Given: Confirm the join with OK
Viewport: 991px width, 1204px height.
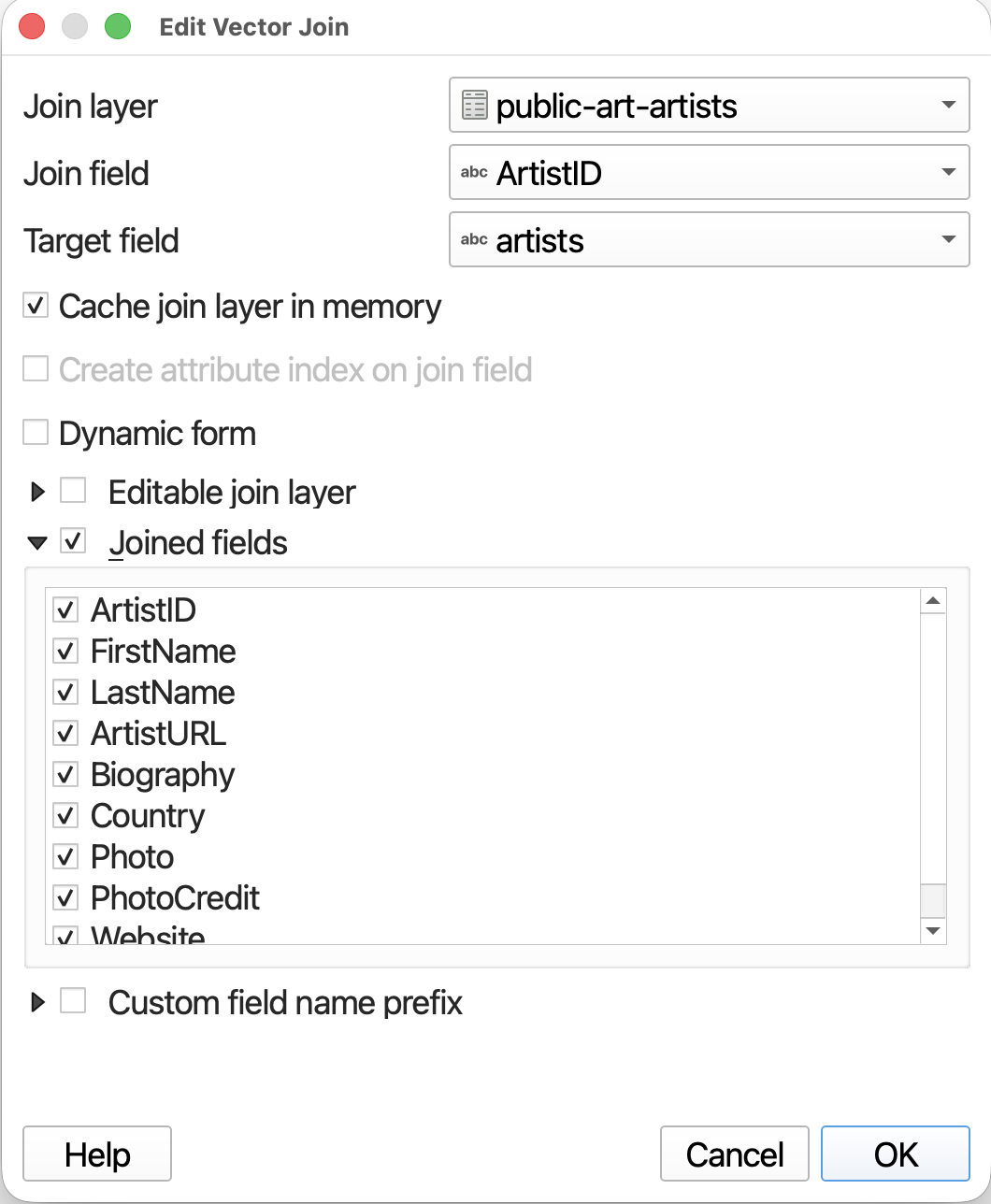Looking at the screenshot, I should pyautogui.click(x=896, y=1154).
